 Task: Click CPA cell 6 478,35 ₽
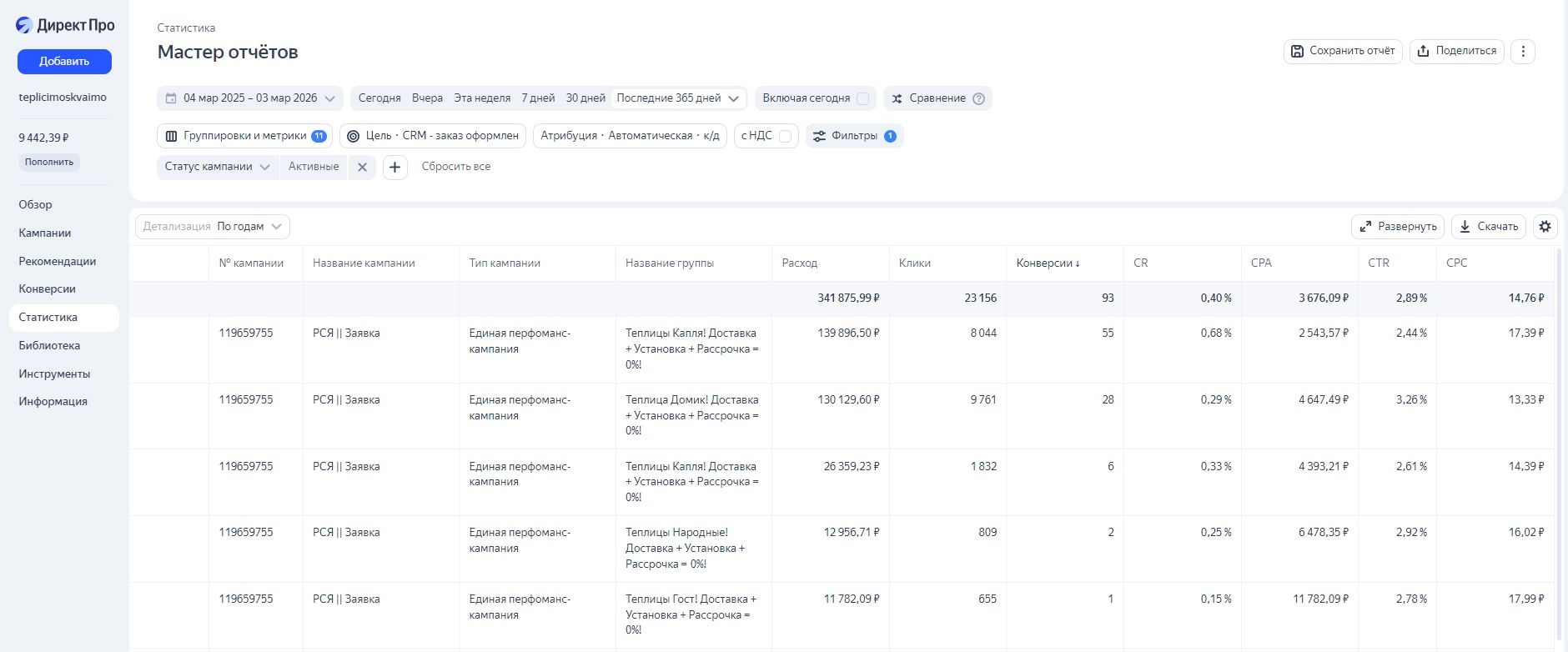[1324, 533]
